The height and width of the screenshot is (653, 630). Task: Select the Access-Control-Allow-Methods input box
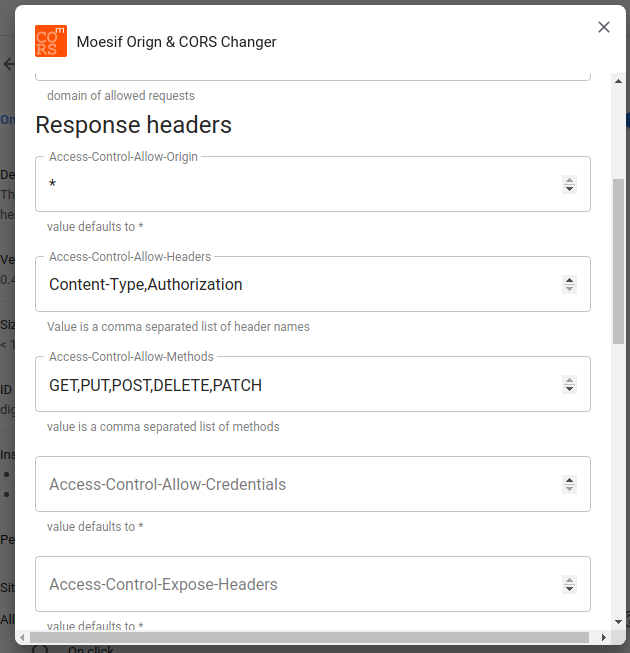pyautogui.click(x=300, y=385)
